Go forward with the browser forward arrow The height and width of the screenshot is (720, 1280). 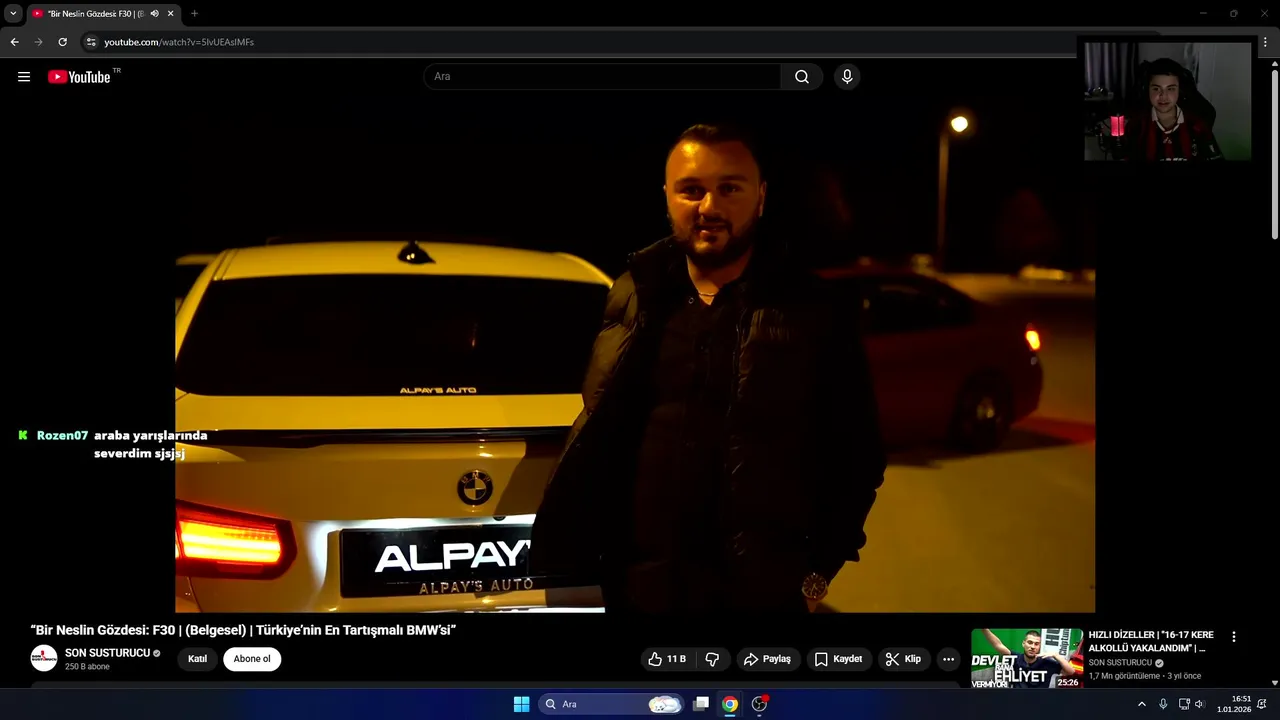(x=38, y=42)
